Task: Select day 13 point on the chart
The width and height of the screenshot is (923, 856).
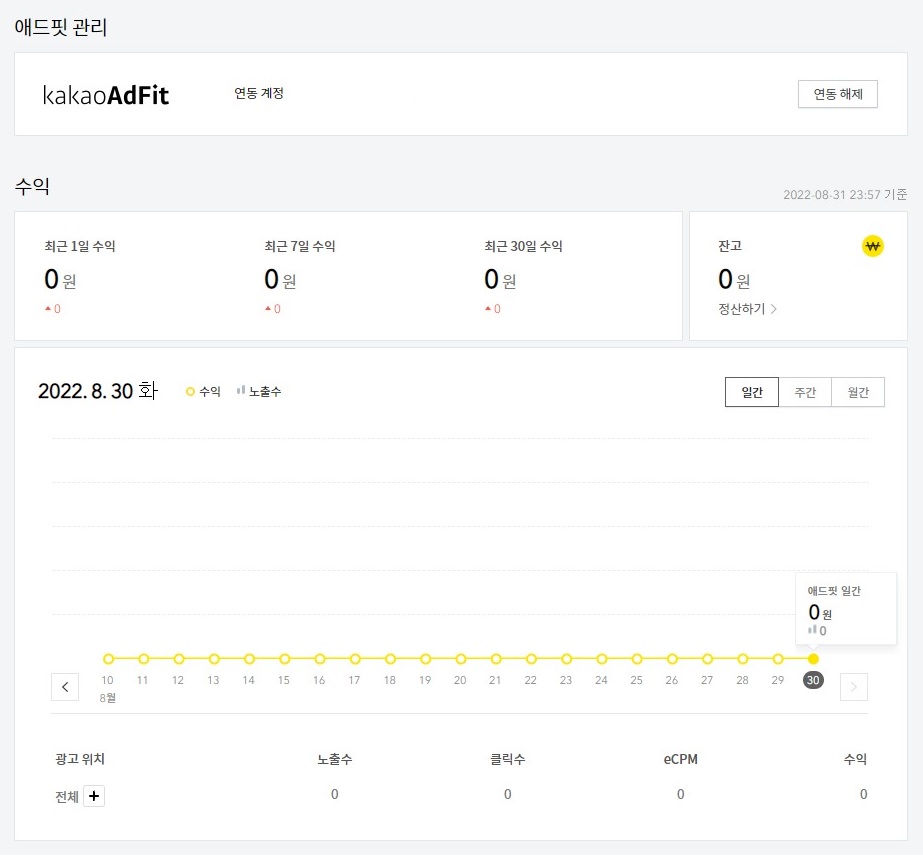Action: click(x=214, y=659)
